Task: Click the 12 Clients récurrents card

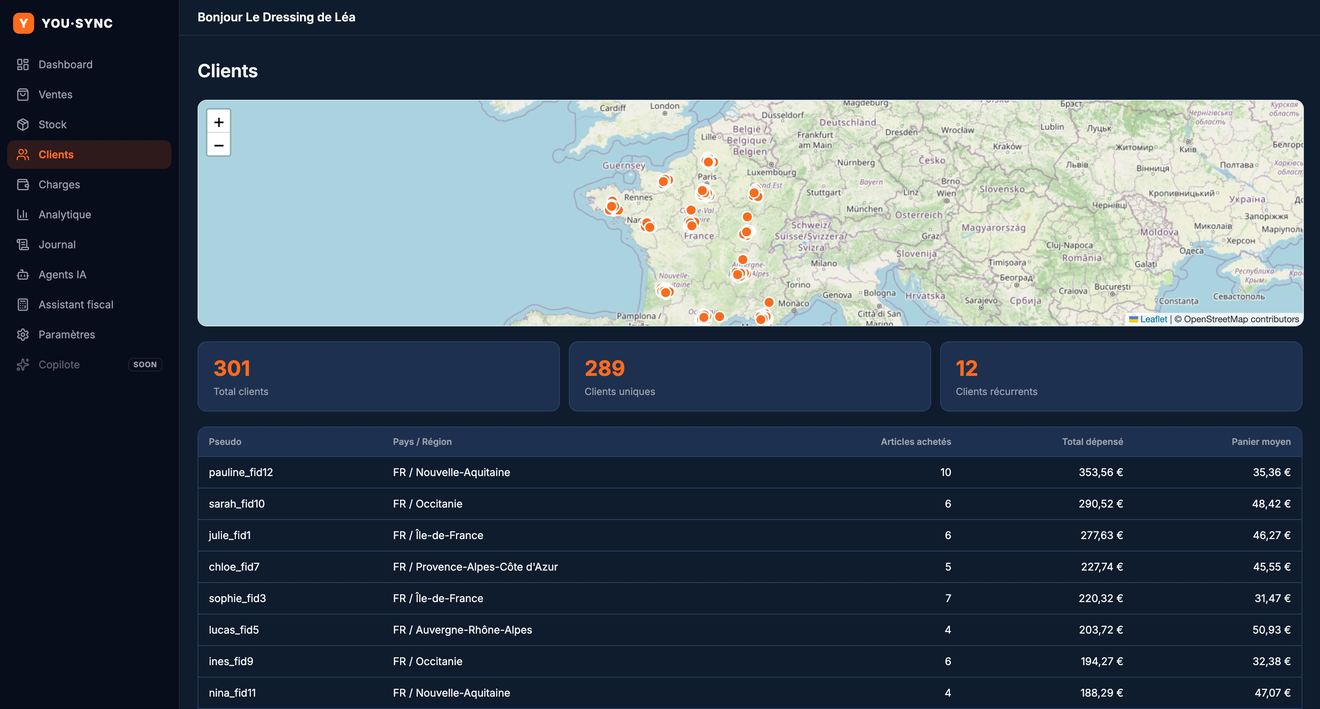Action: click(x=1121, y=377)
